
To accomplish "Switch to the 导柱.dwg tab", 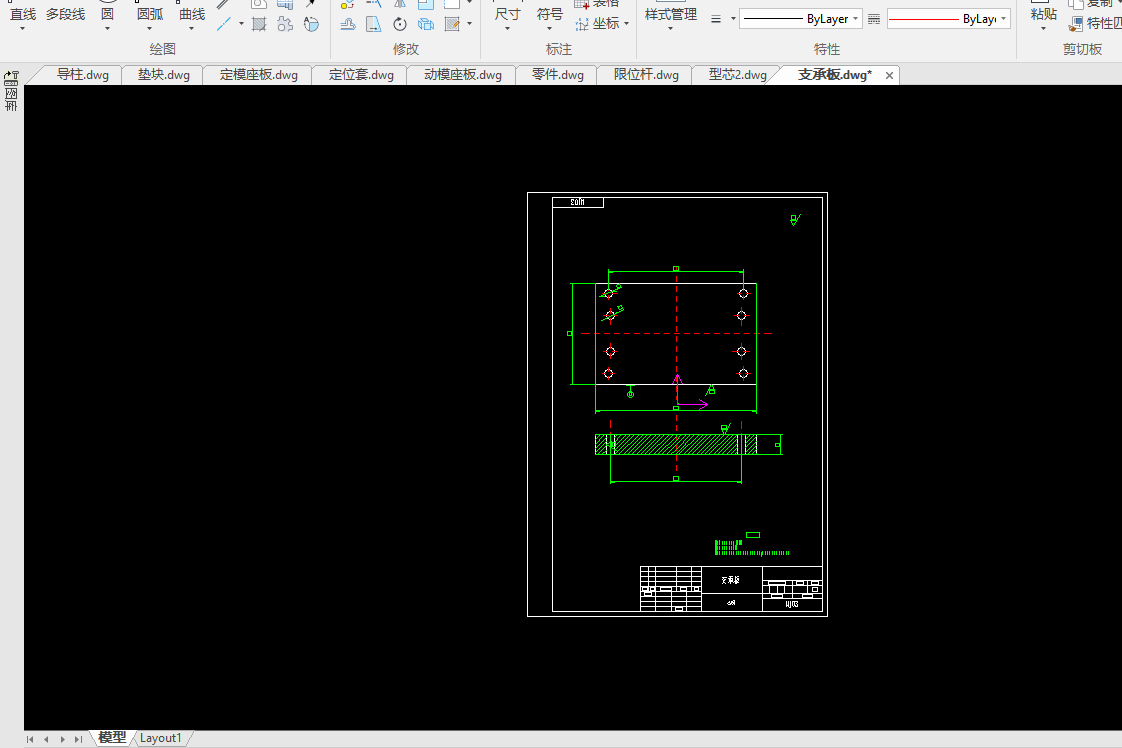I will point(82,75).
